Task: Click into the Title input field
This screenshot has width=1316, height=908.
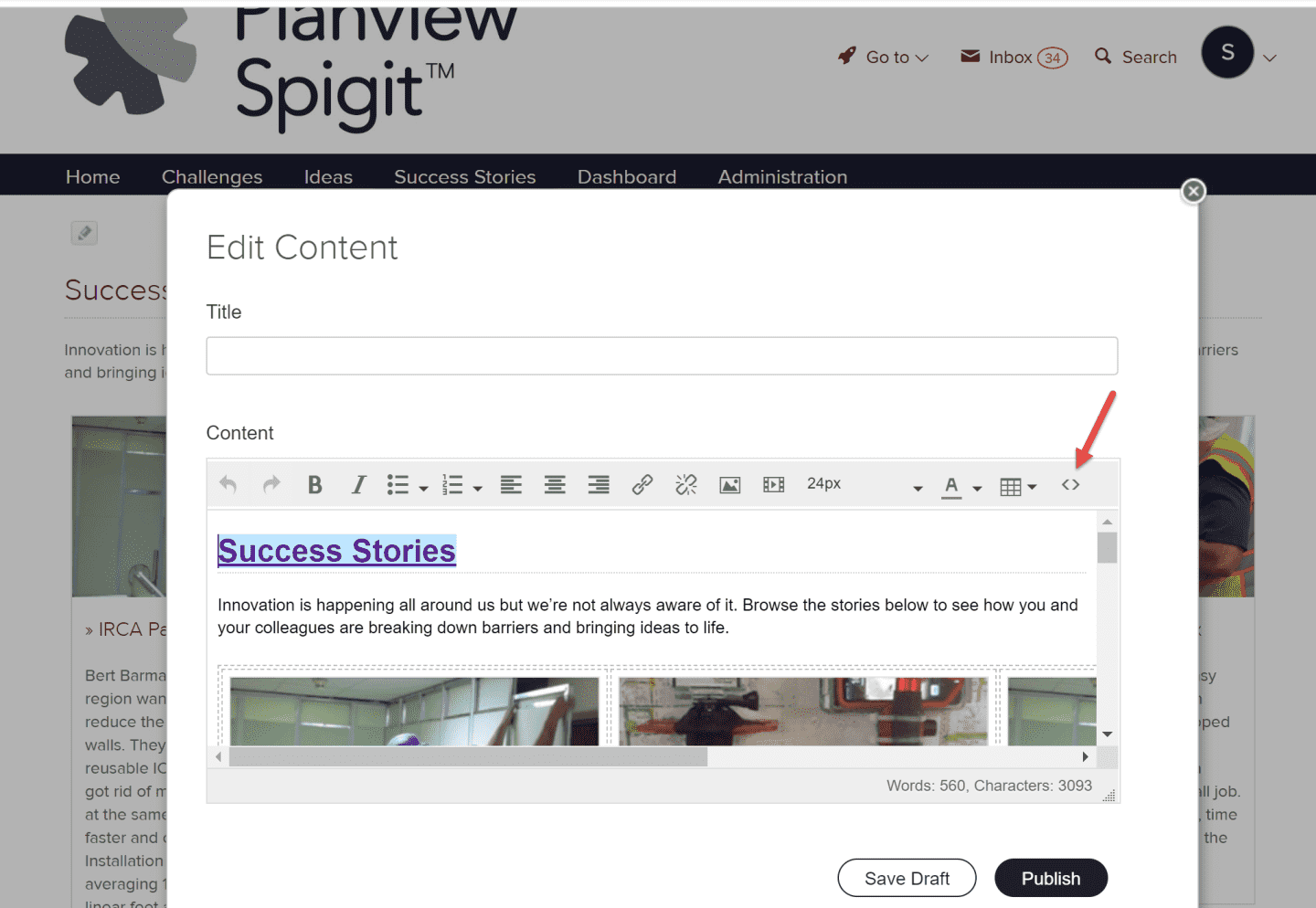Action: coord(662,355)
